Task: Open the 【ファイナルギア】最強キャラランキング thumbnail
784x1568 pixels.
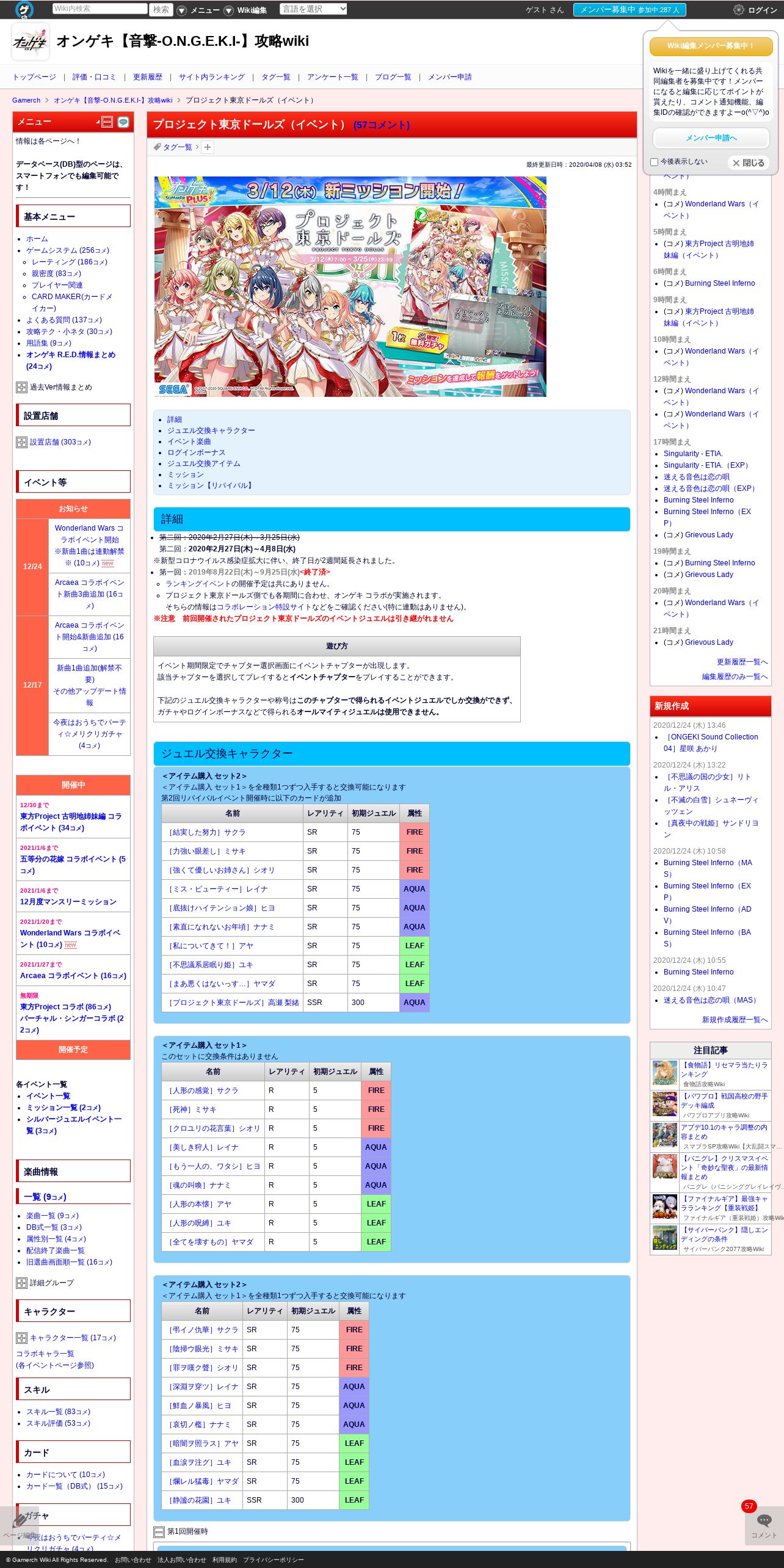Action: pos(665,1207)
